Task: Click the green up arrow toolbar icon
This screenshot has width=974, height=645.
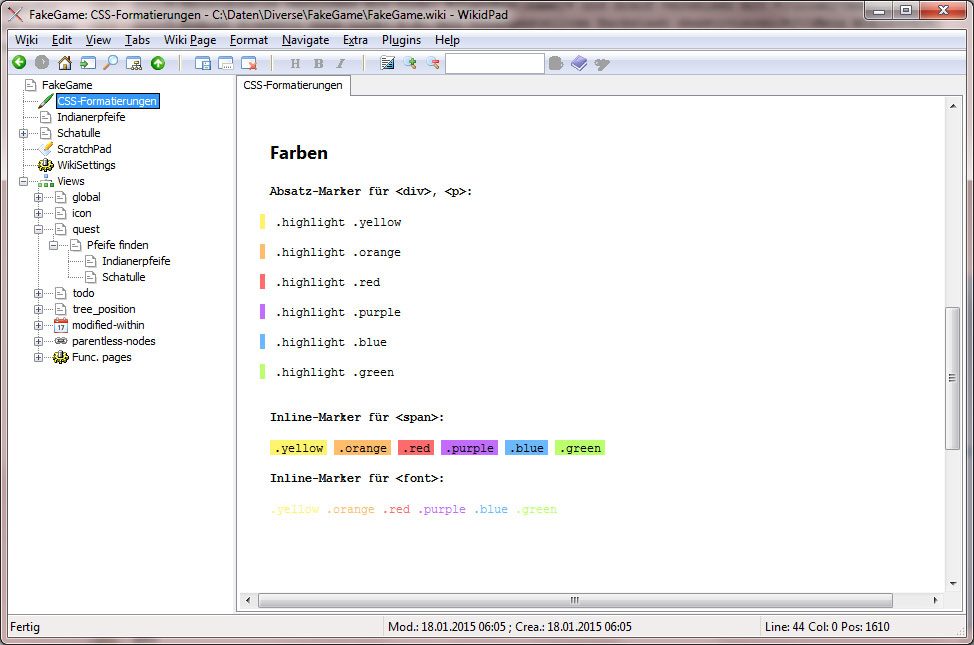Action: [157, 63]
